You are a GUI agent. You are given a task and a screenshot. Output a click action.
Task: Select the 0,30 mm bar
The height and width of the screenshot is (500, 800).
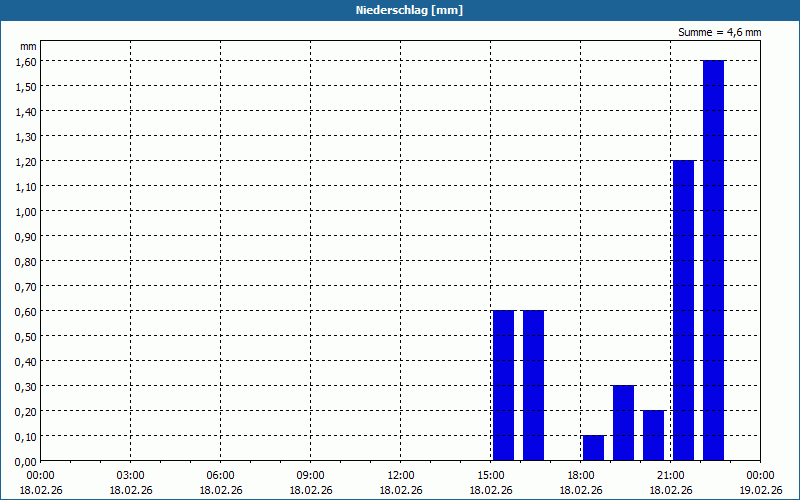623,423
